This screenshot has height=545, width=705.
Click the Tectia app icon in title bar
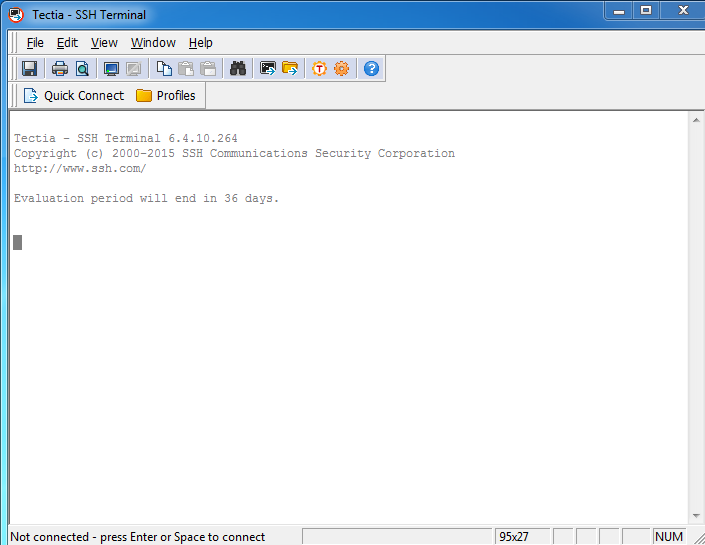coord(16,15)
